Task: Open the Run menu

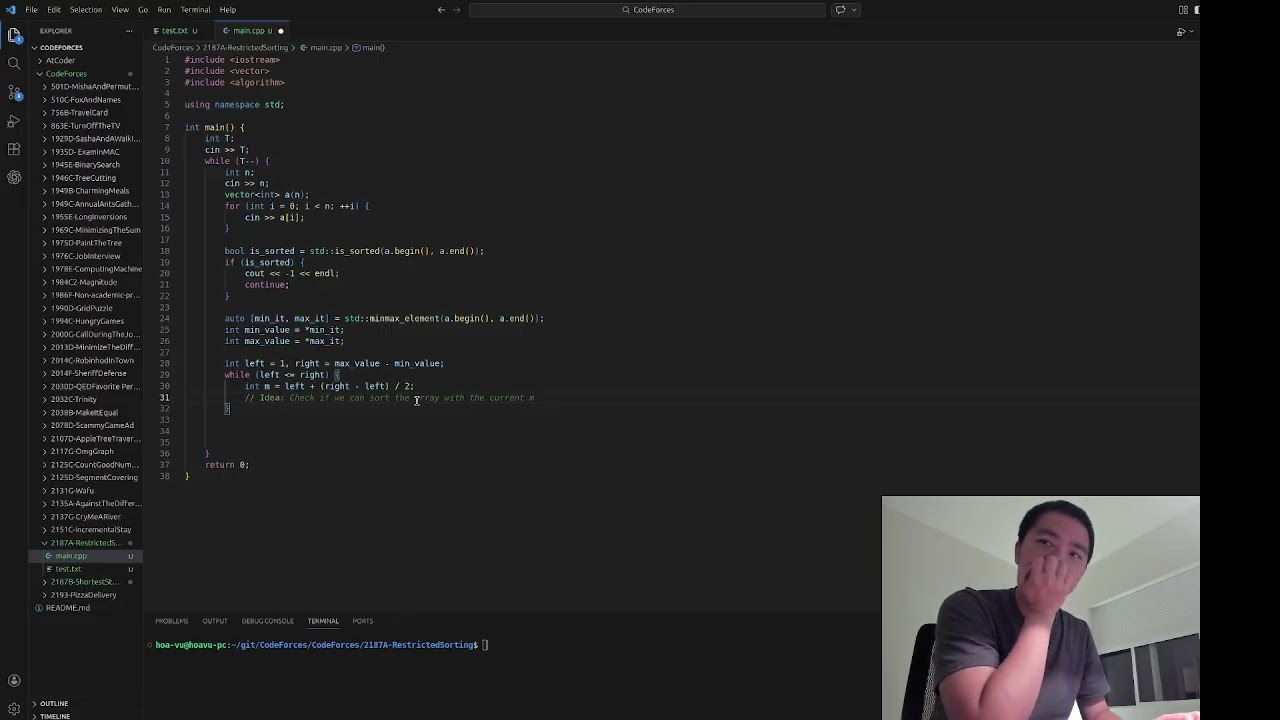Action: (x=164, y=10)
